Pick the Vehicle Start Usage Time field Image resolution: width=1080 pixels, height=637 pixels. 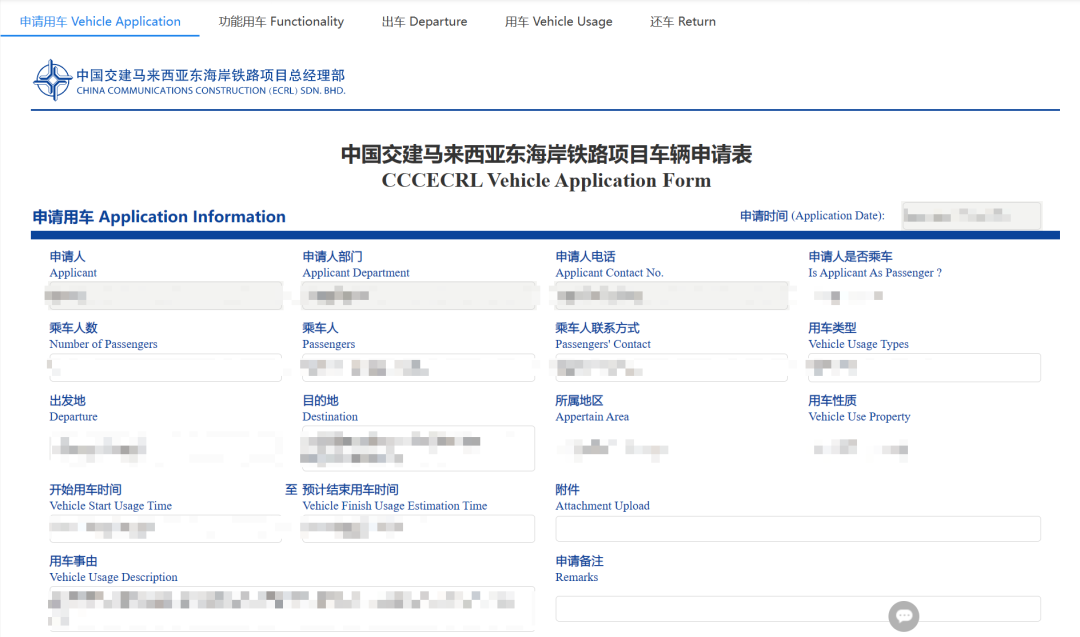165,528
